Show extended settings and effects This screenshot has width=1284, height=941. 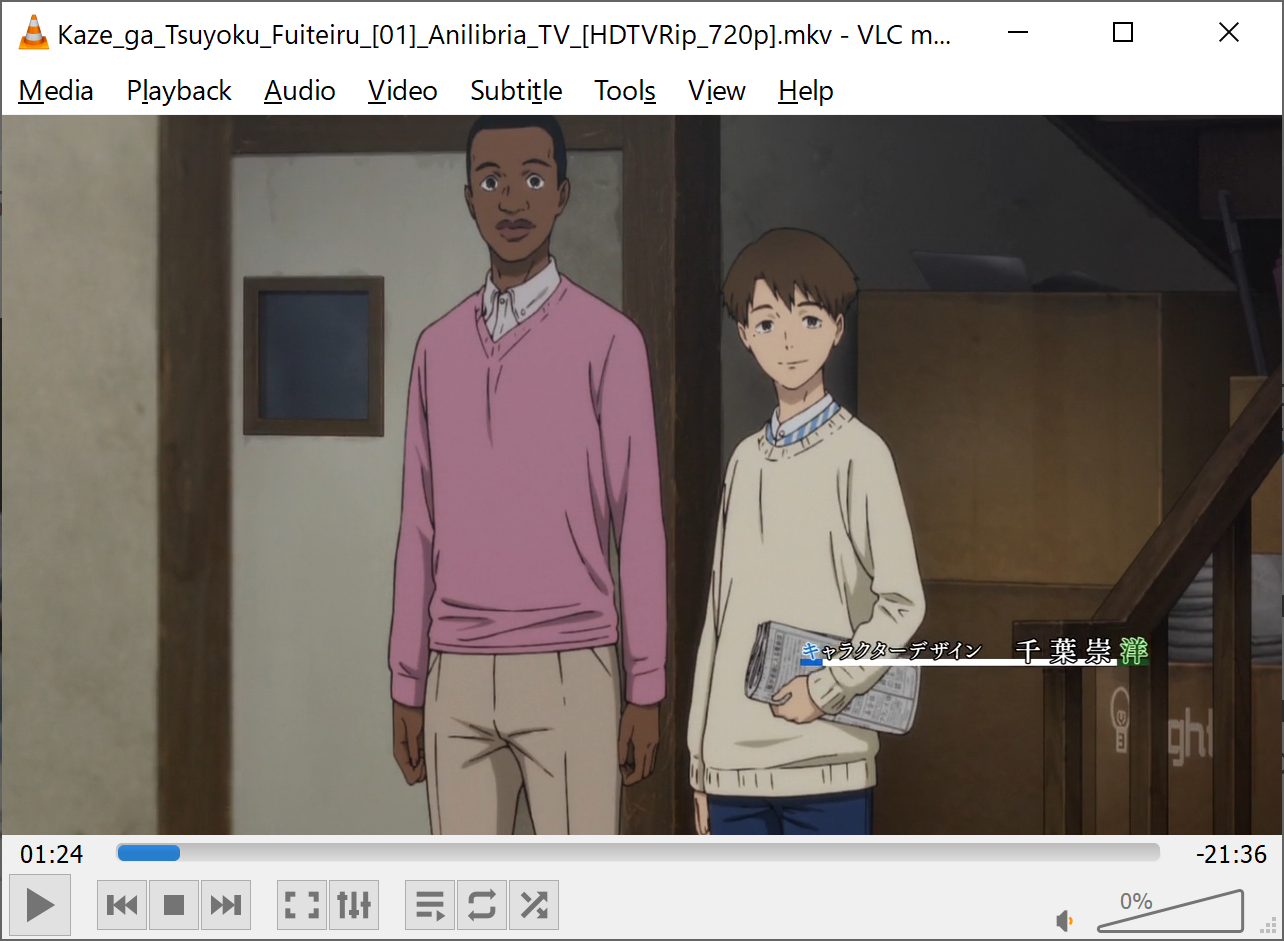point(354,906)
